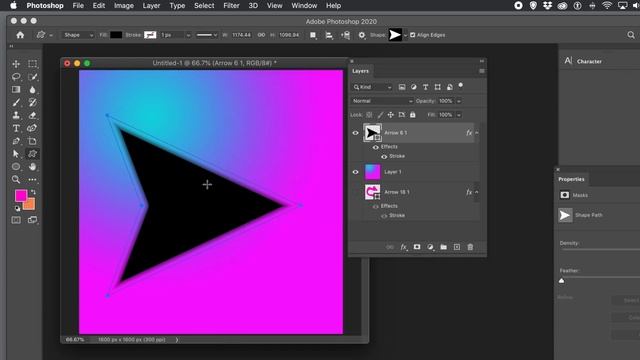Select the Zoom magnifier tool
This screenshot has width=640, height=360.
pos(16,180)
